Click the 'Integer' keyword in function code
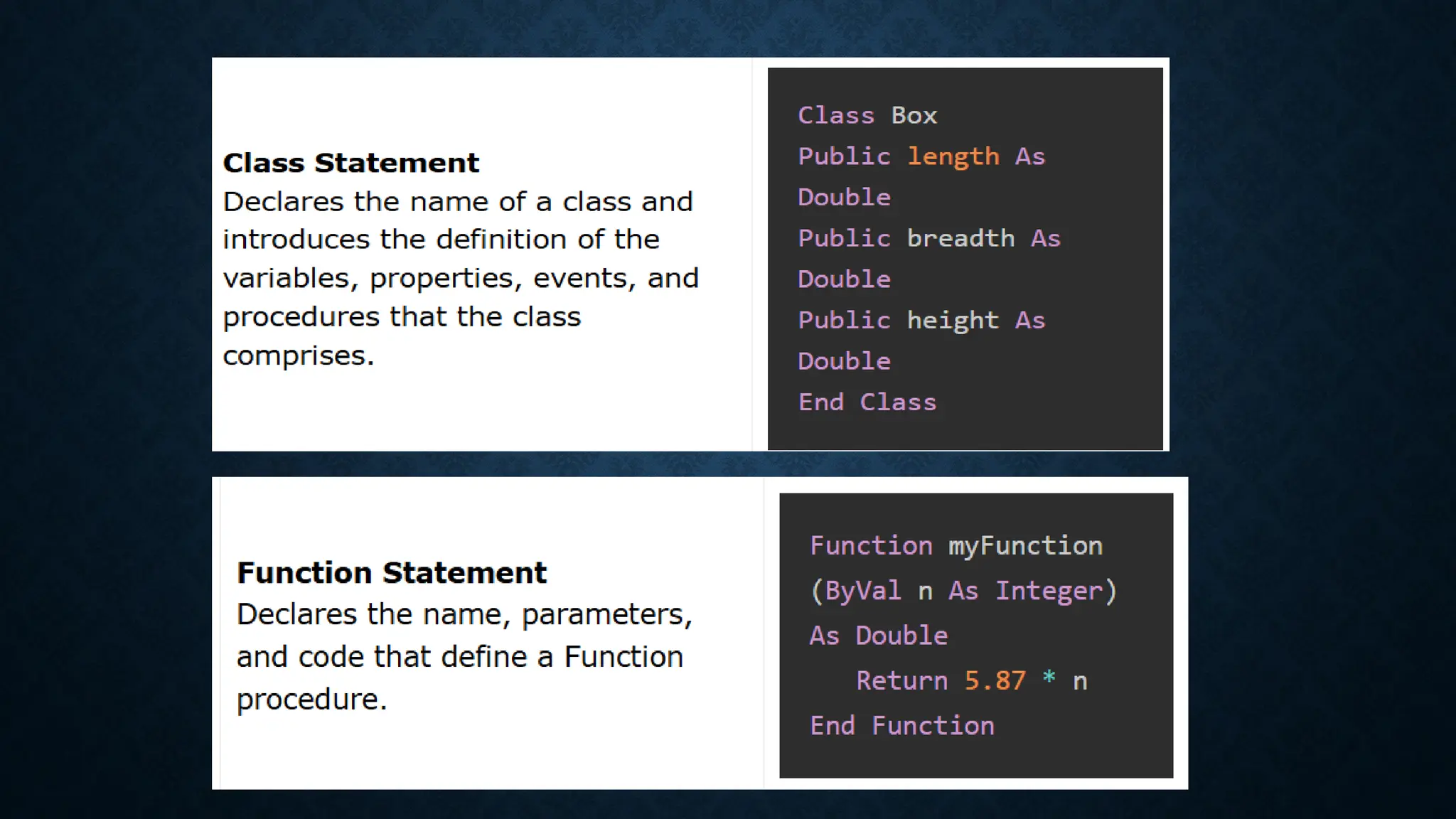Screen dimensions: 1456x819 (x=1049, y=591)
